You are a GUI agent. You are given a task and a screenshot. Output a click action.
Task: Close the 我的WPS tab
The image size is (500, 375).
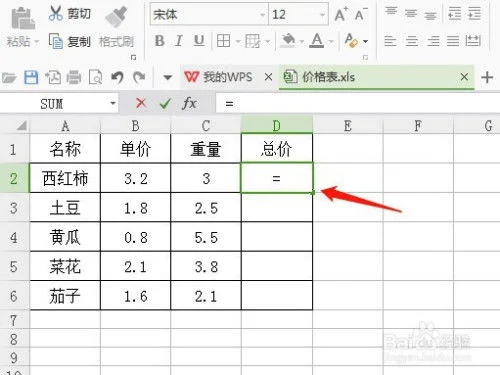(268, 77)
